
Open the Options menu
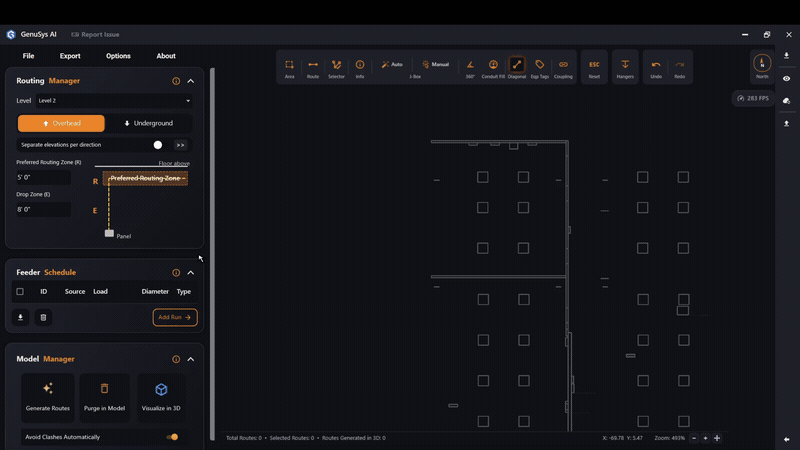point(118,56)
